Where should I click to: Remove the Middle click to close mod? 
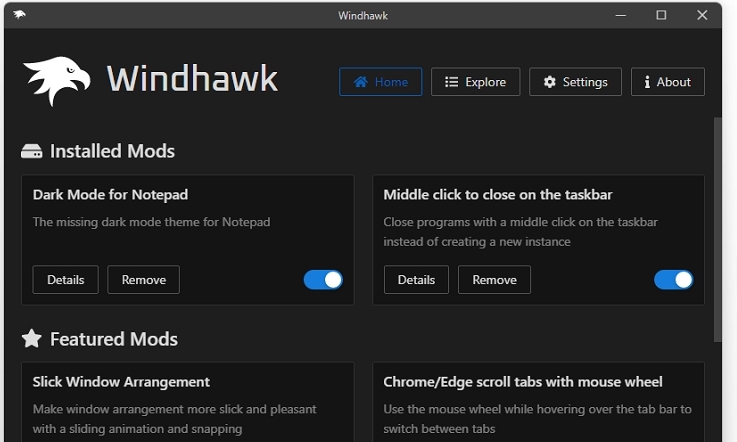pyautogui.click(x=494, y=280)
